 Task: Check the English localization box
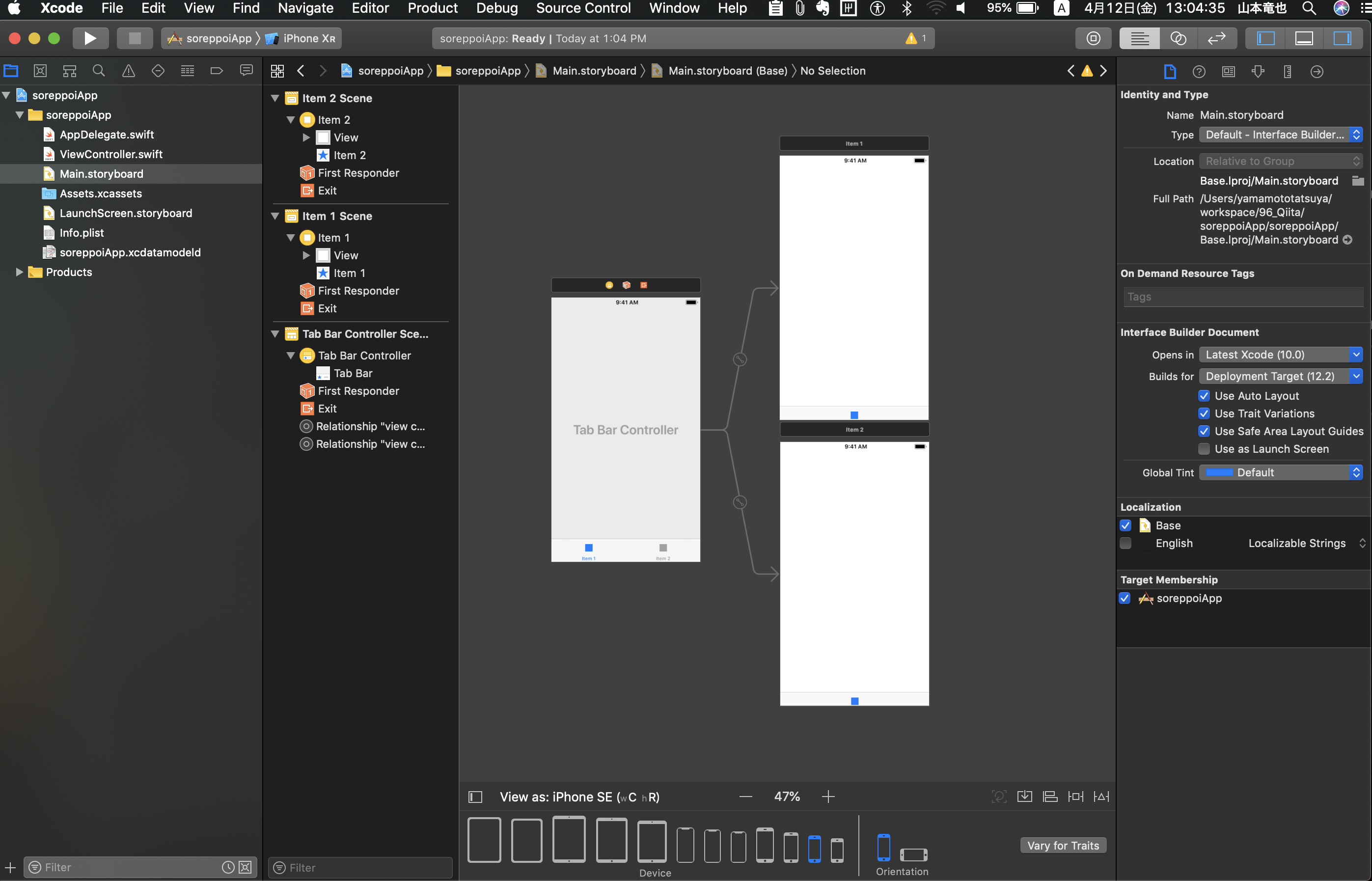click(1125, 544)
